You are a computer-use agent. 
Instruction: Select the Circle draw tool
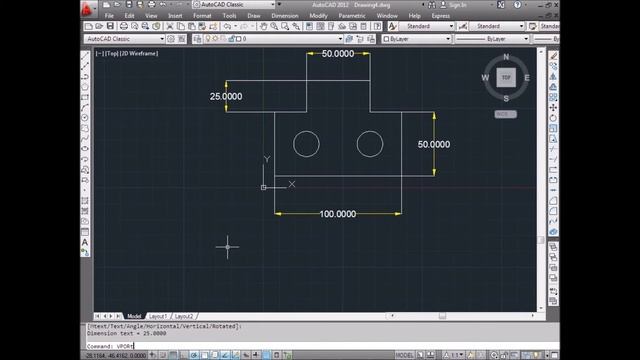pos(85,118)
